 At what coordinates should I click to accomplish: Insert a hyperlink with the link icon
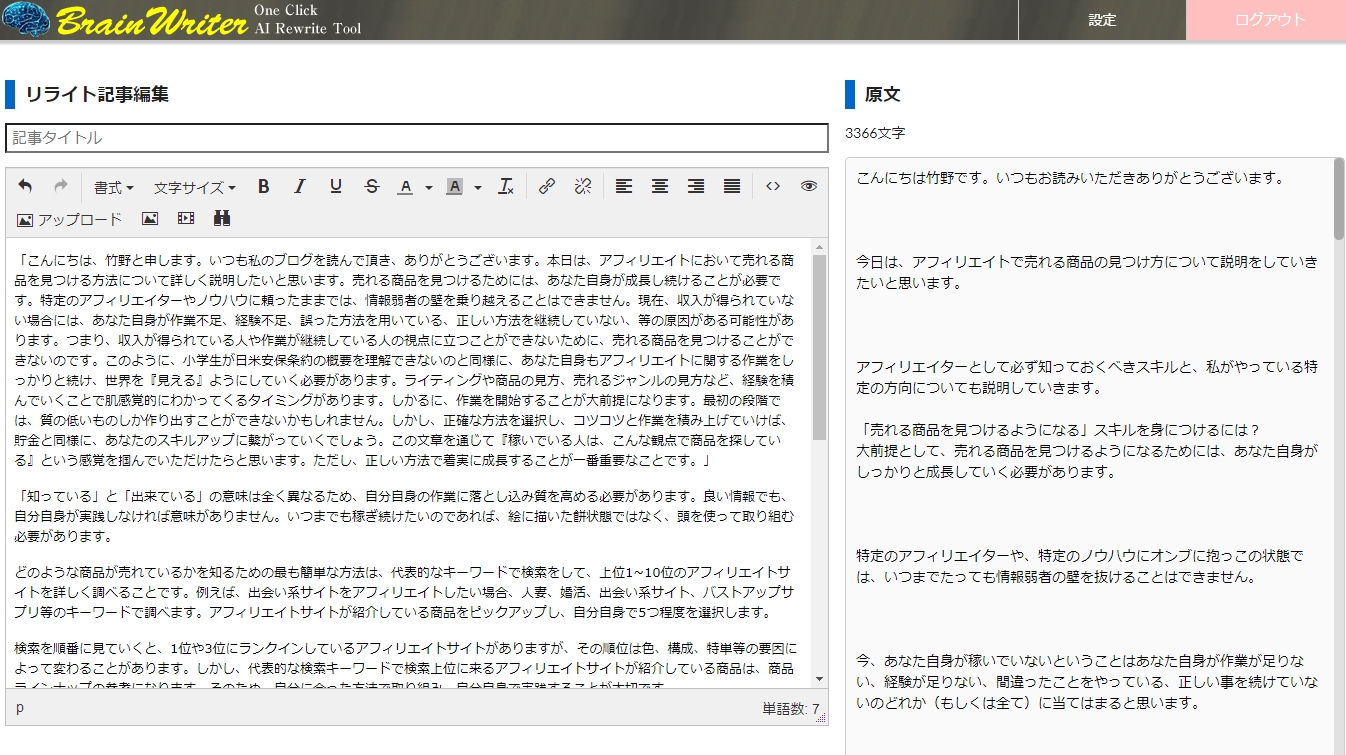[546, 187]
